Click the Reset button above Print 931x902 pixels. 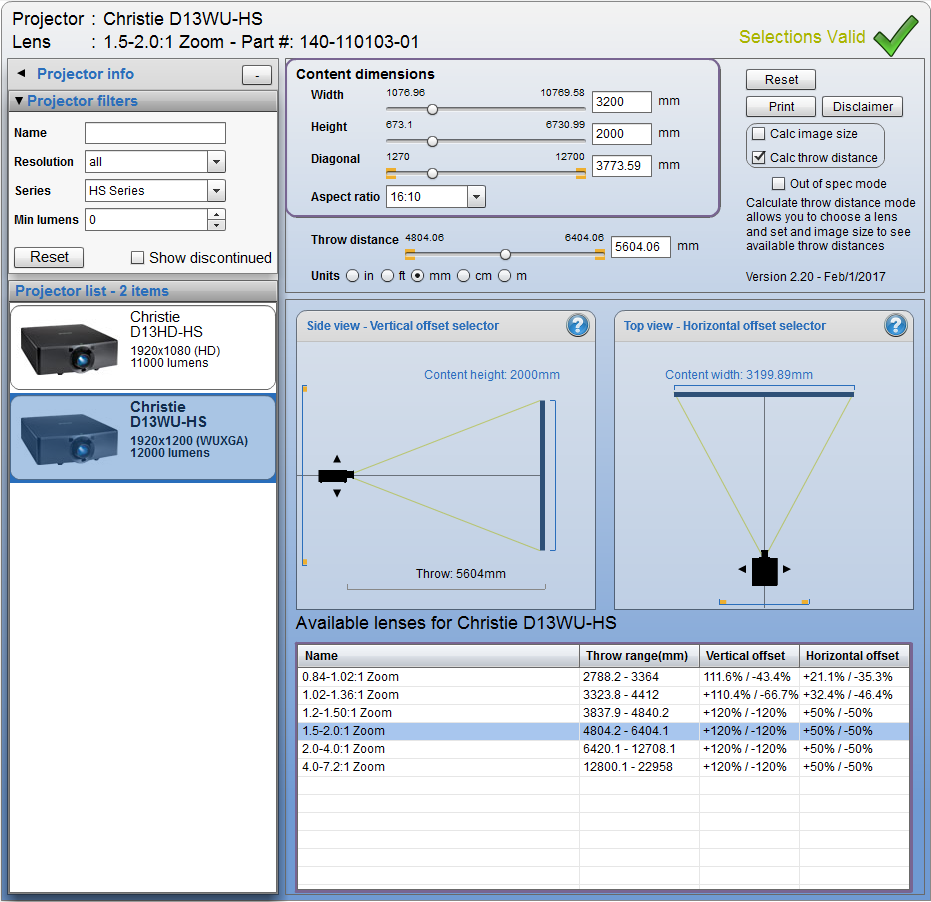(781, 80)
